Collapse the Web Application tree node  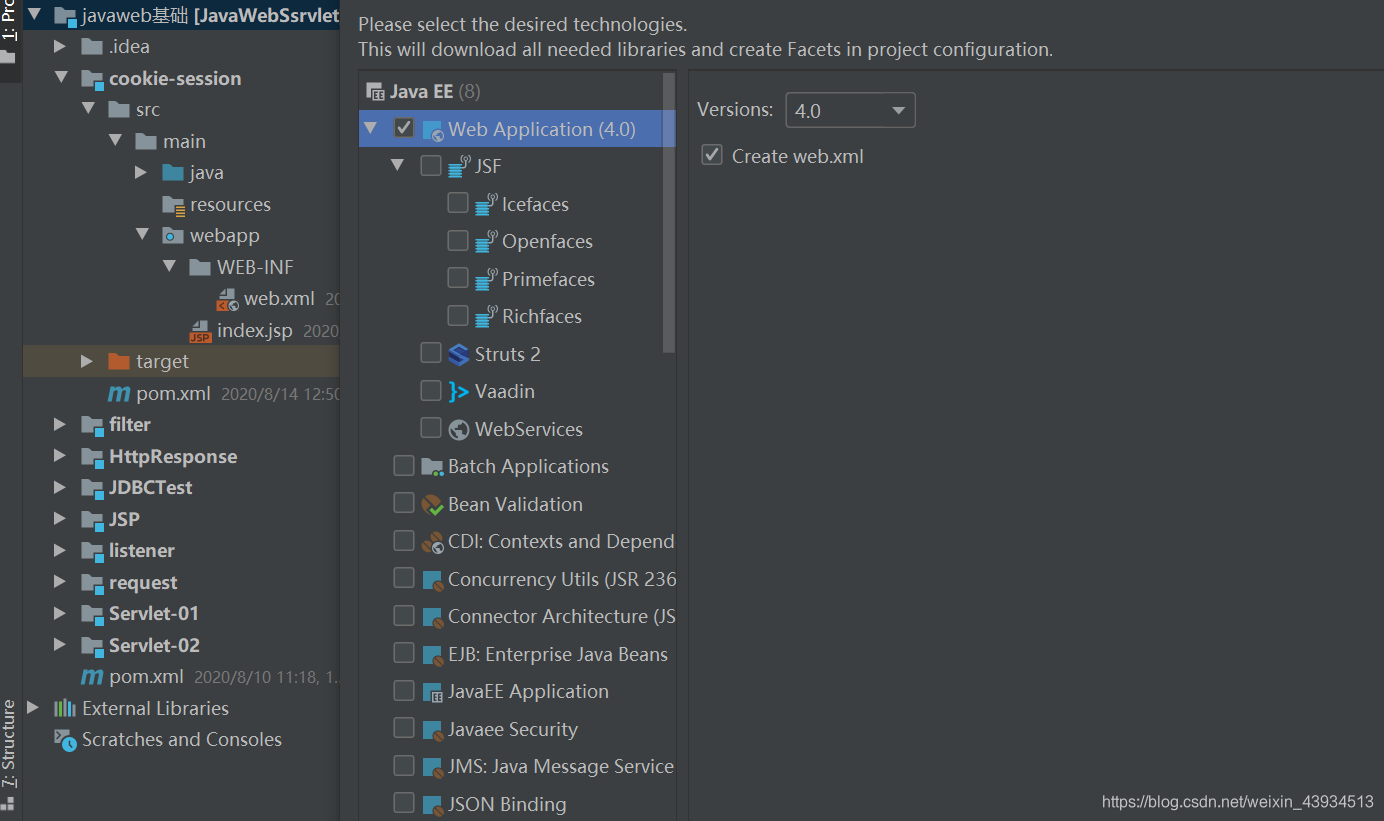pos(371,129)
